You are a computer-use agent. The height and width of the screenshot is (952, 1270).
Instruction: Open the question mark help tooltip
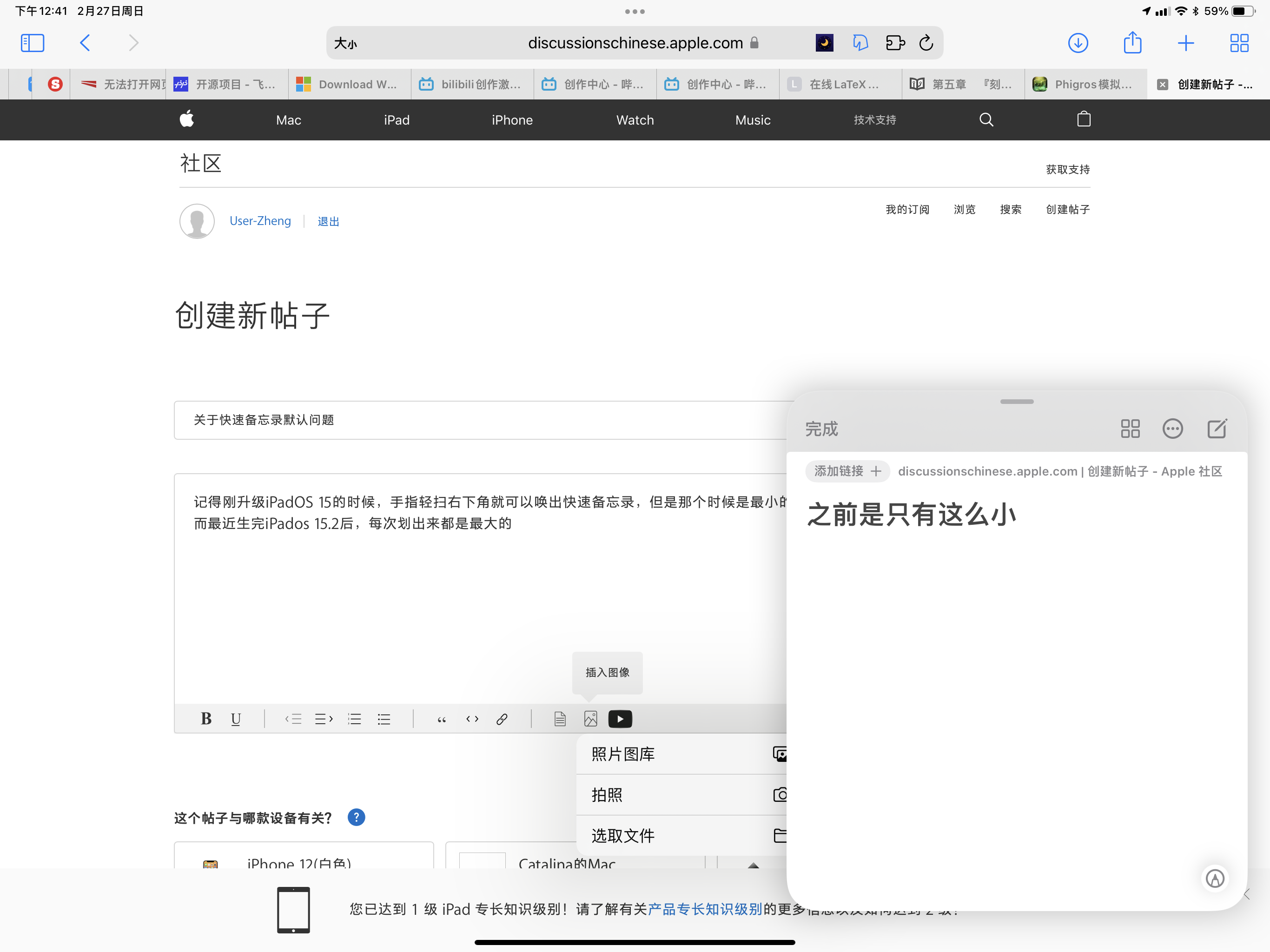pos(356,817)
